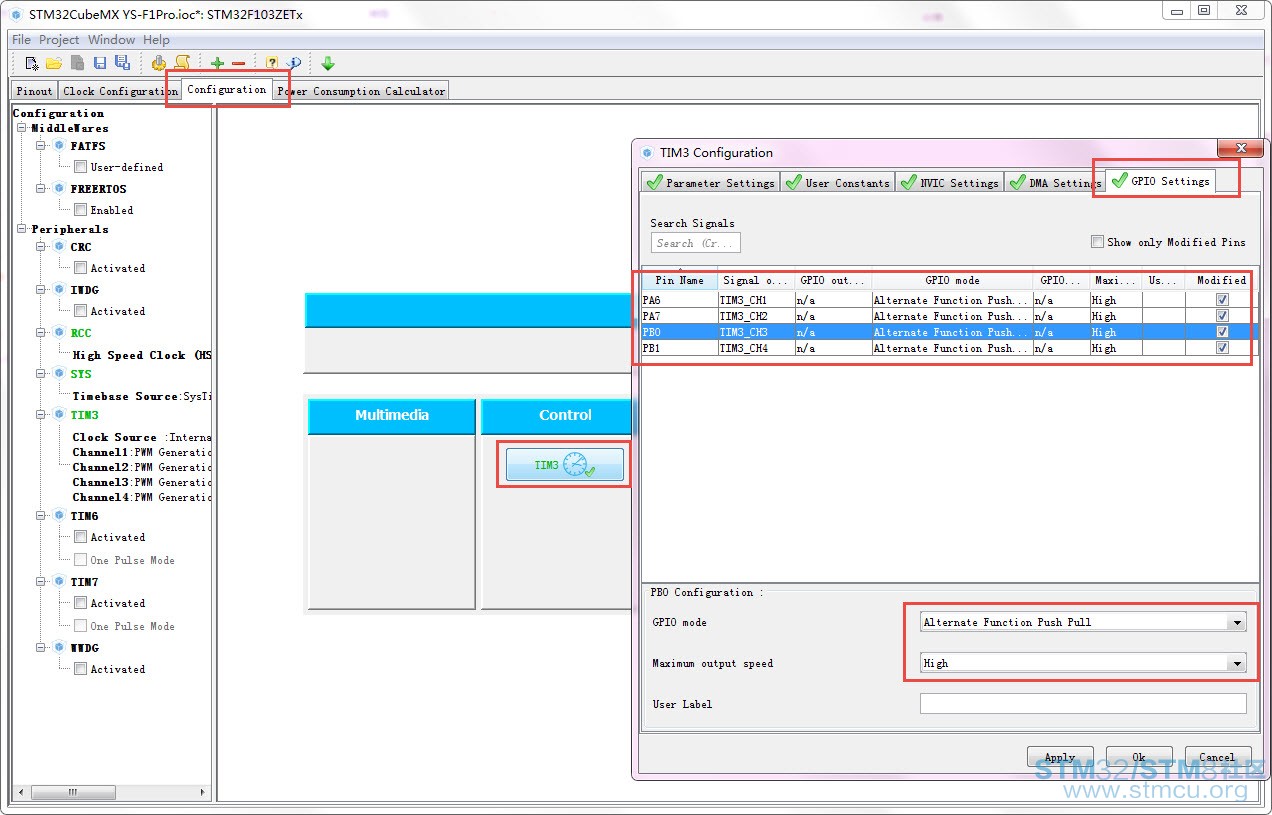Switch to the Clock Configuration tab

pos(120,91)
